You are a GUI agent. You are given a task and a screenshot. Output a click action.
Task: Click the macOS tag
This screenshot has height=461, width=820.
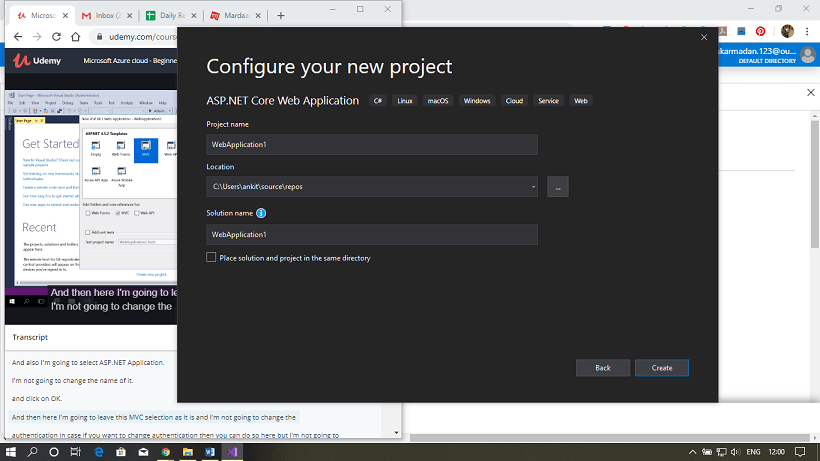click(x=438, y=101)
